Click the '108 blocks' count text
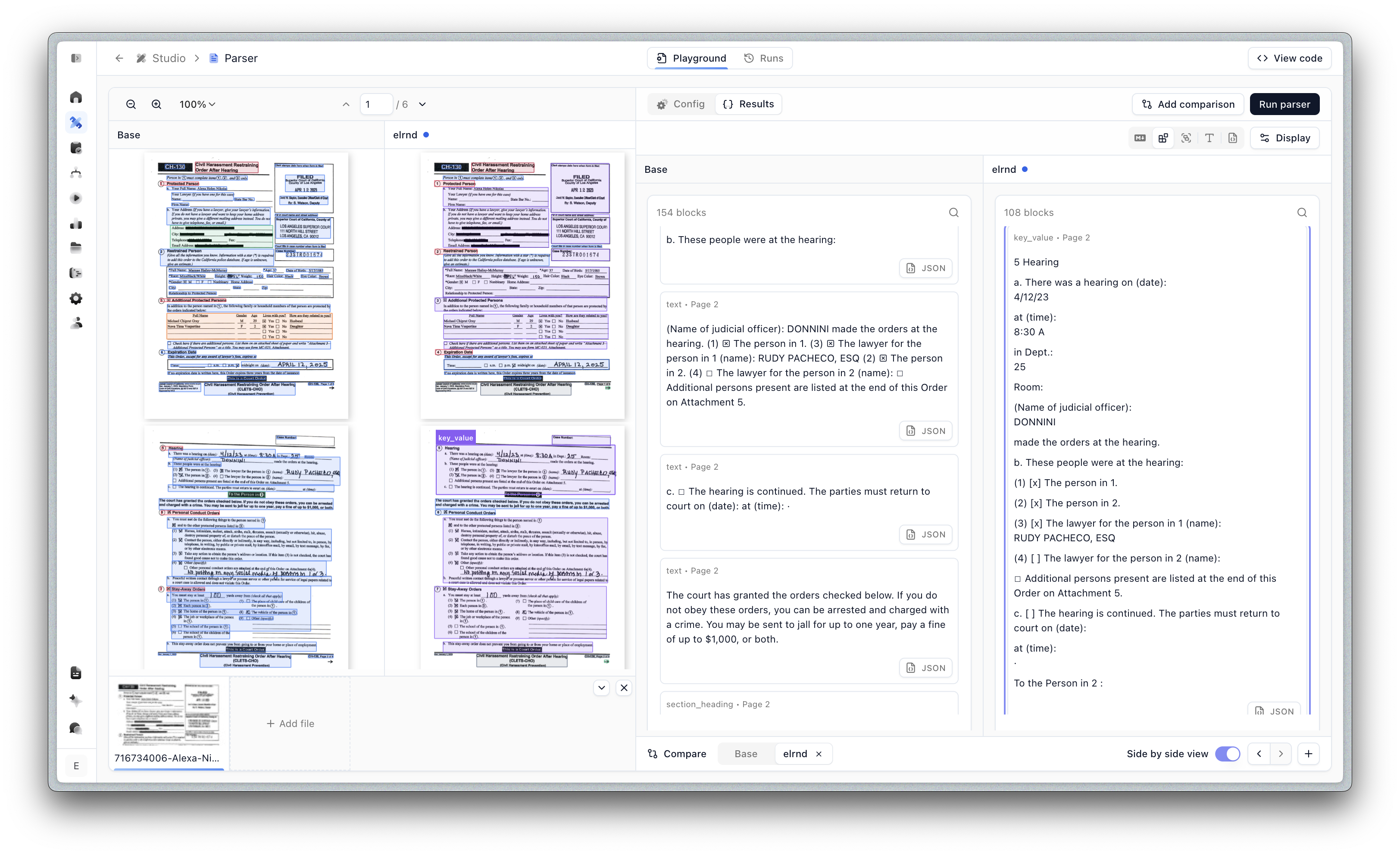Viewport: 1400px width, 855px height. pos(1028,212)
